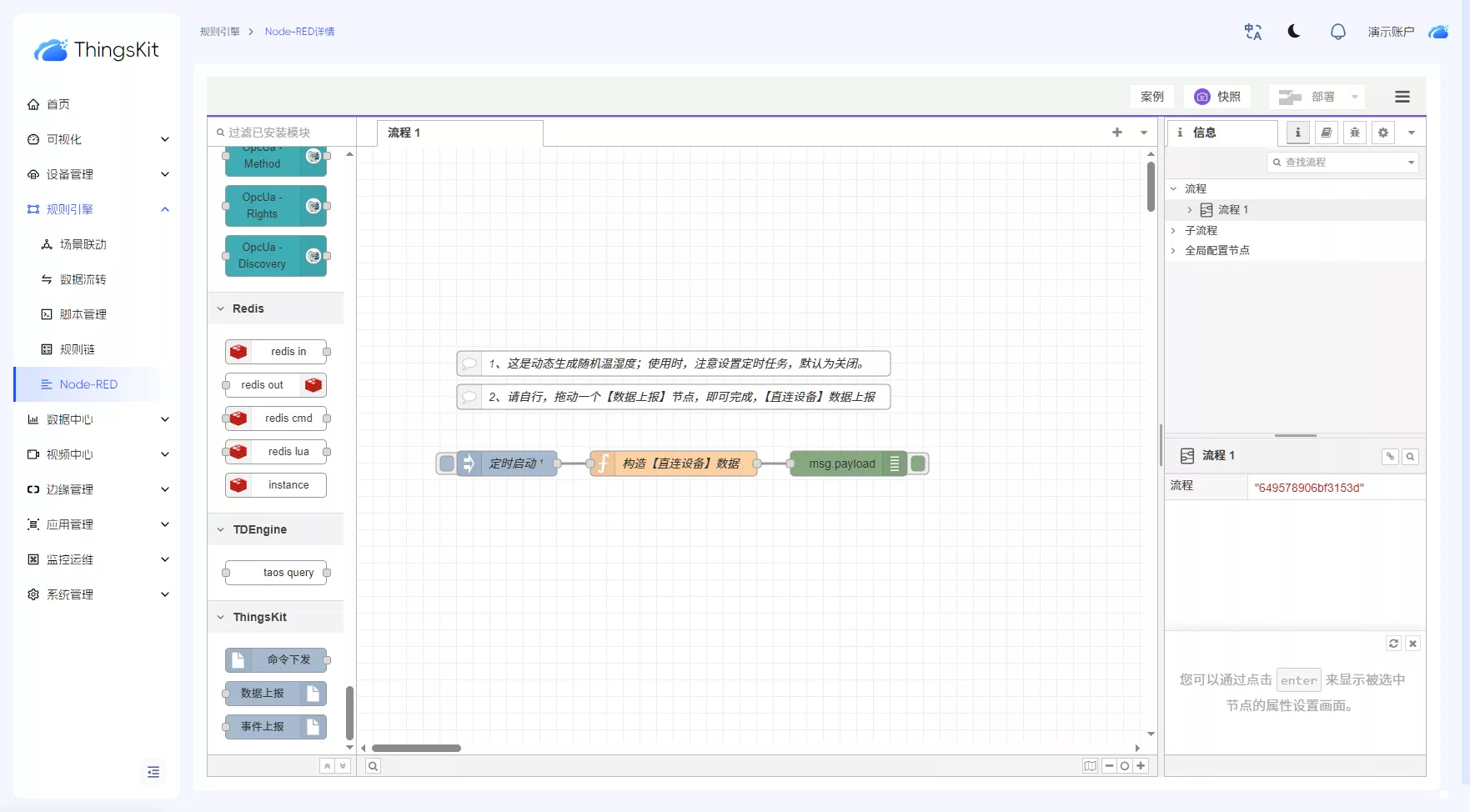Click the 快照 snapshot button

pyautogui.click(x=1217, y=97)
